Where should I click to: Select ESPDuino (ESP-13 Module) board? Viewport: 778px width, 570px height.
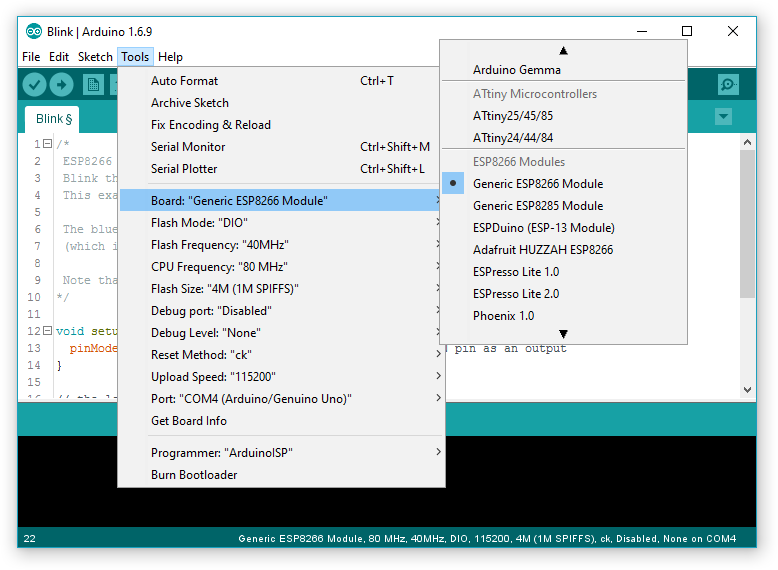tap(563, 228)
